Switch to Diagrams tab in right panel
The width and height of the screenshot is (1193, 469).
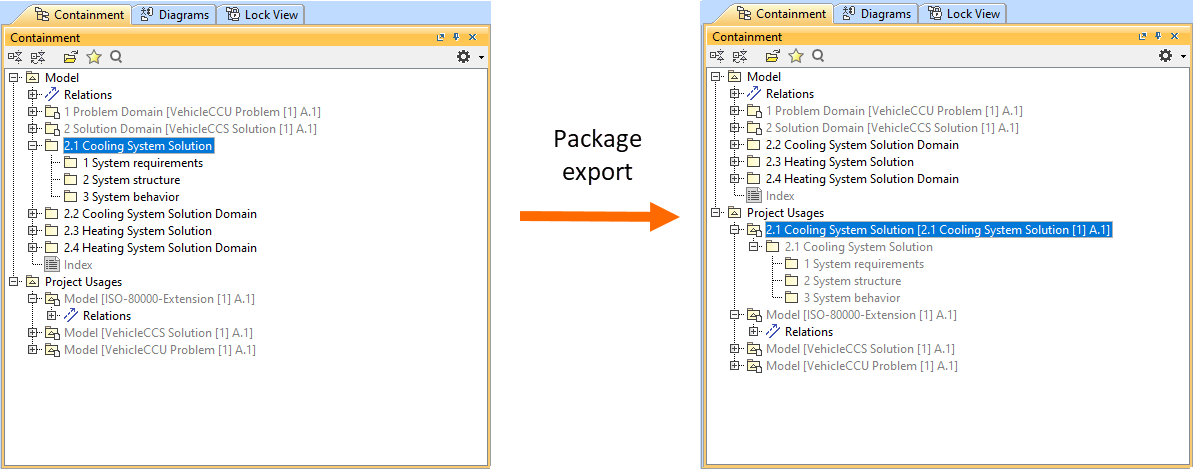[x=876, y=14]
